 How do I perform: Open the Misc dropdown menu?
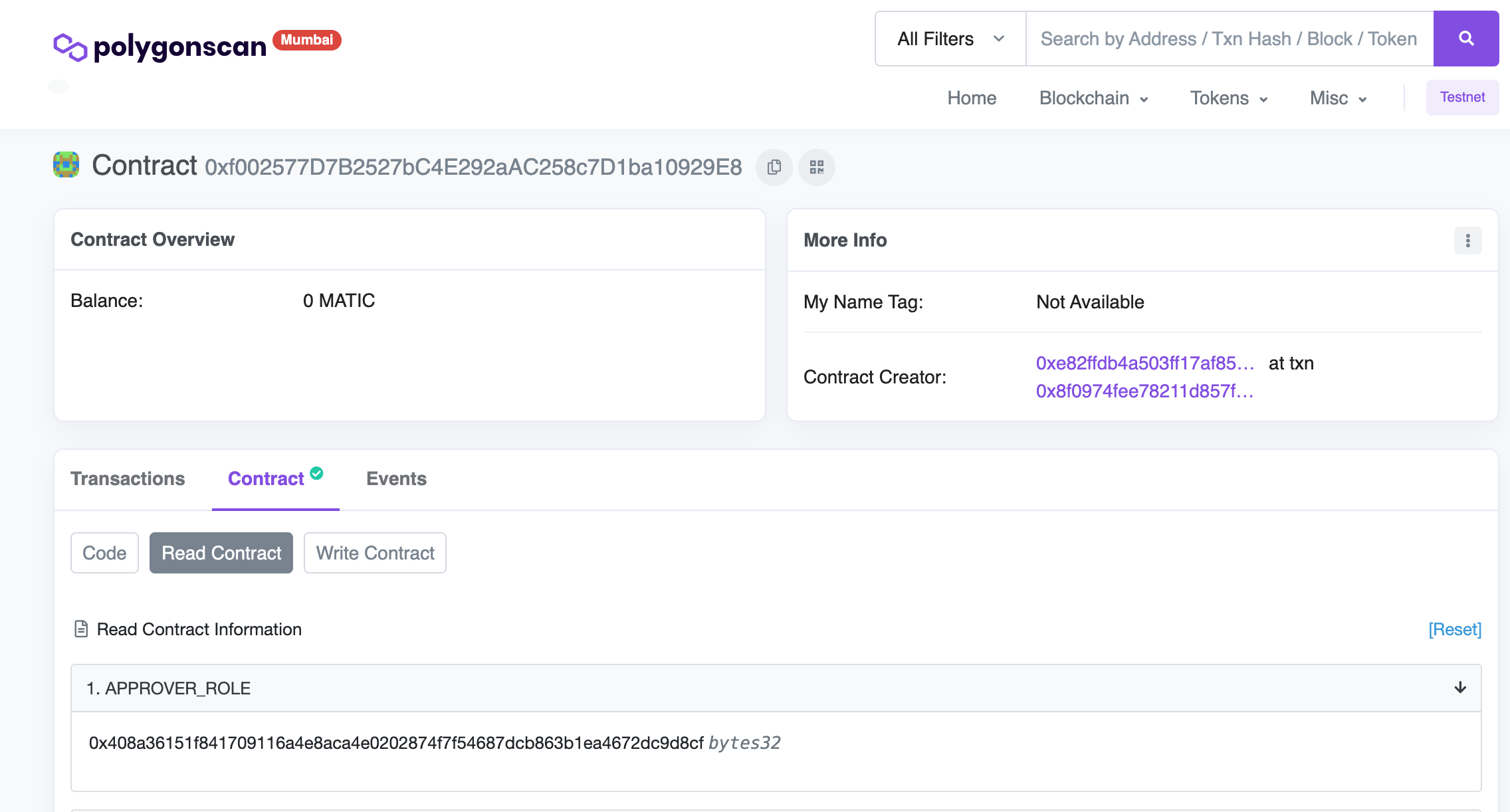(1338, 98)
